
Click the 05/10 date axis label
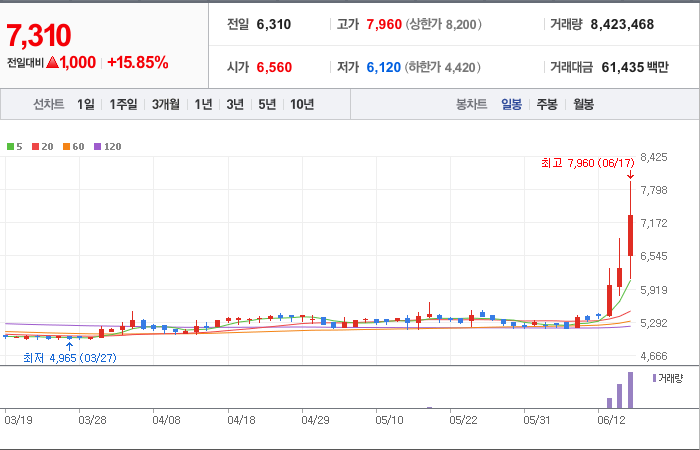pyautogui.click(x=389, y=420)
